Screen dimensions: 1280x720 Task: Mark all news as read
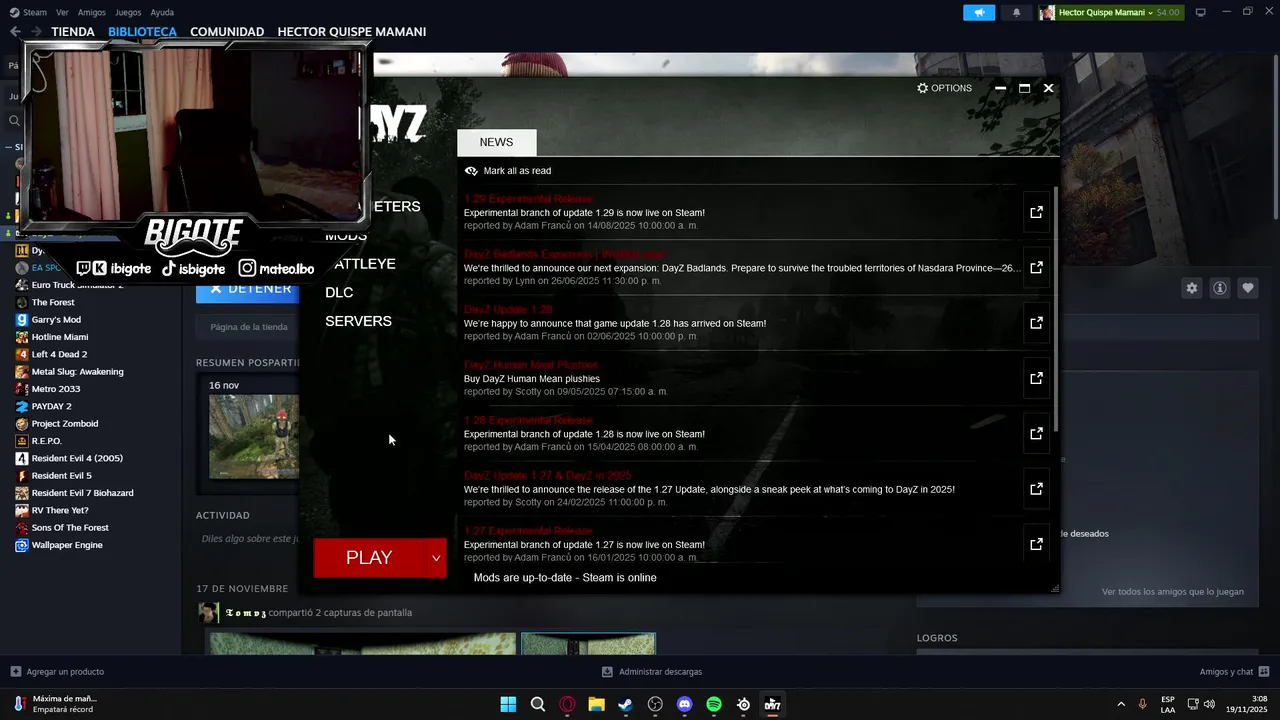pos(508,171)
